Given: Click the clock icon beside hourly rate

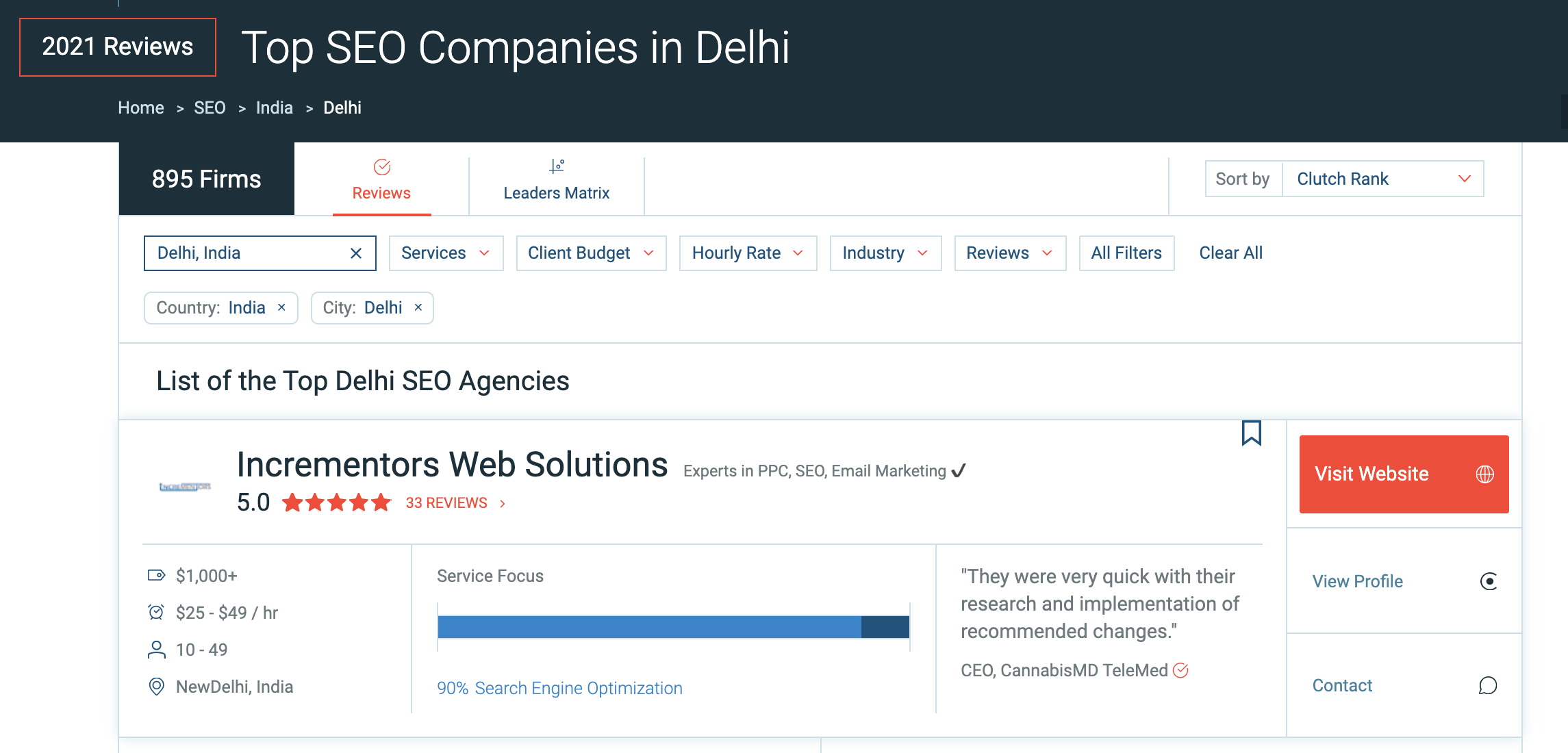Looking at the screenshot, I should click(156, 612).
